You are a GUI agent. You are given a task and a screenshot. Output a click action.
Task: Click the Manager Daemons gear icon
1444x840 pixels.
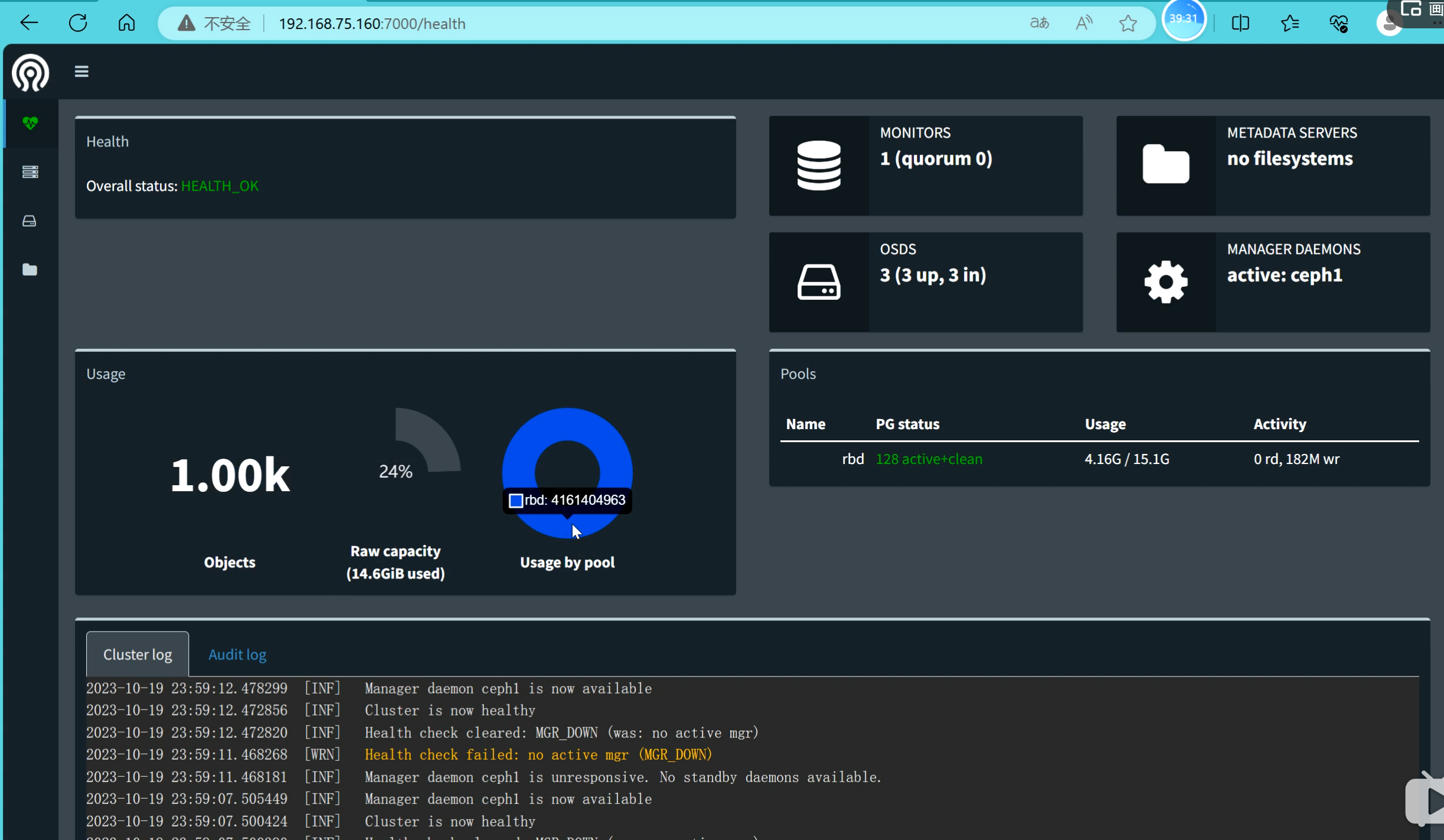click(x=1166, y=282)
